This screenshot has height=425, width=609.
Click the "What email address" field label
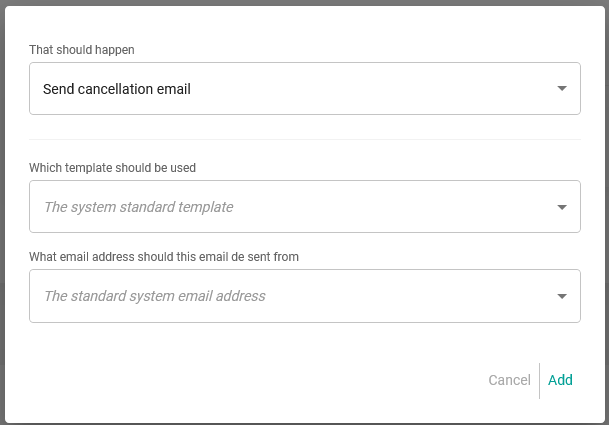[x=164, y=257]
